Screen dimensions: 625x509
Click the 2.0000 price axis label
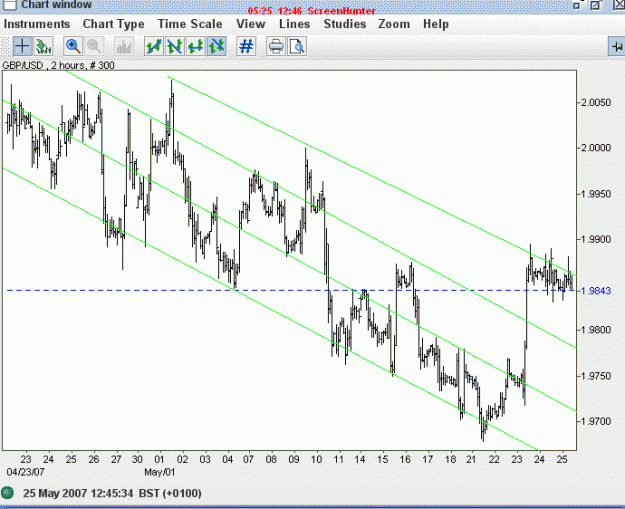pos(596,148)
